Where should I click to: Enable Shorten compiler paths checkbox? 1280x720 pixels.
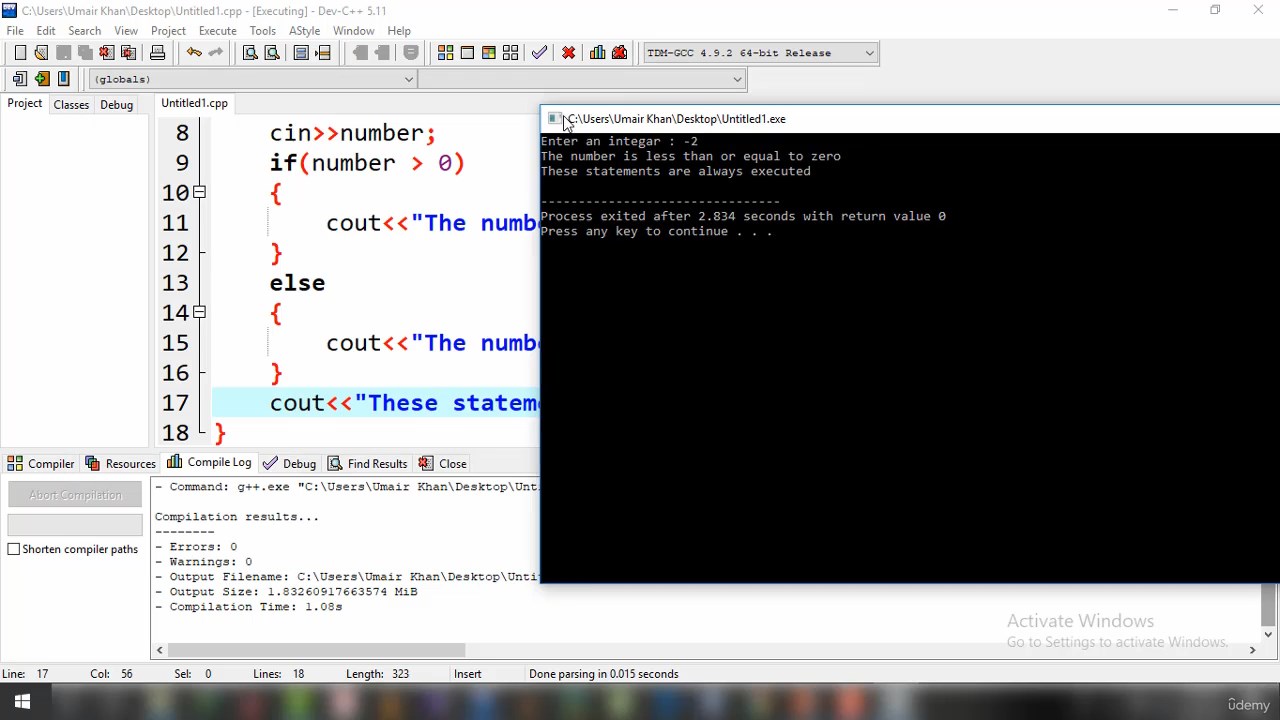[14, 549]
